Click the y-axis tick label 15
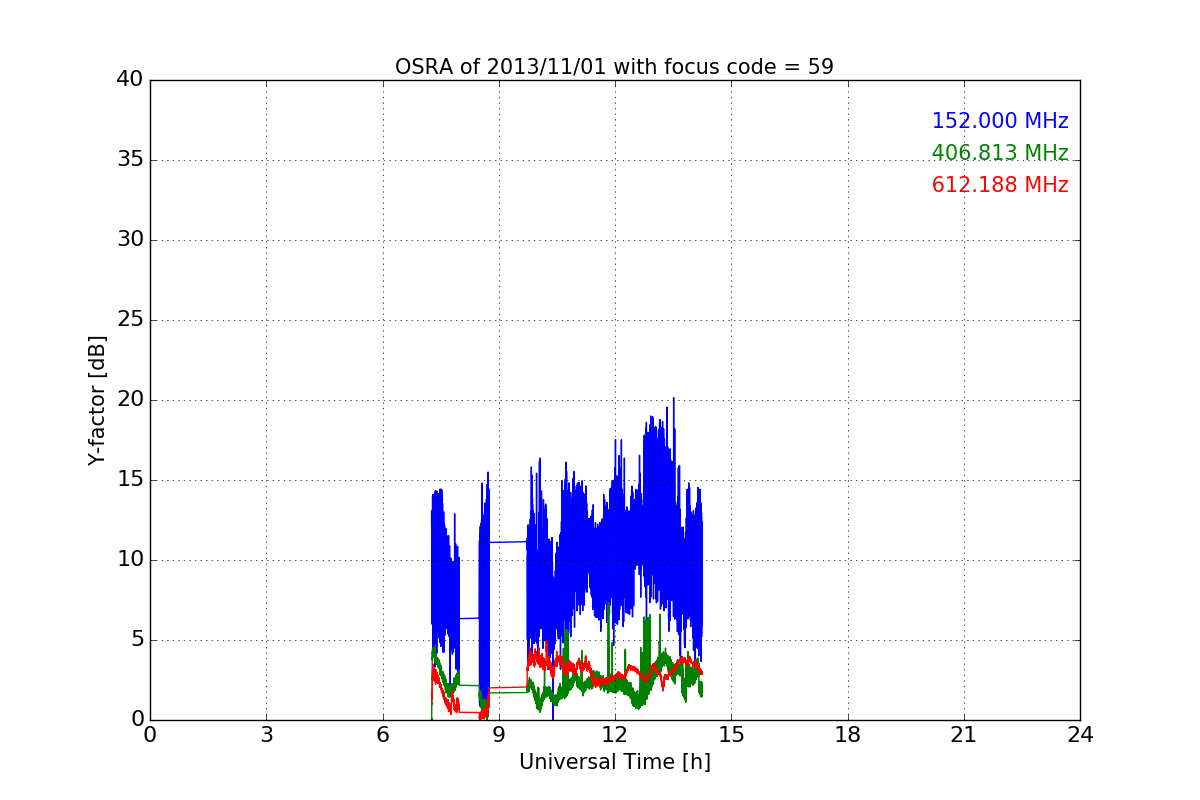The image size is (1200, 800). point(130,480)
